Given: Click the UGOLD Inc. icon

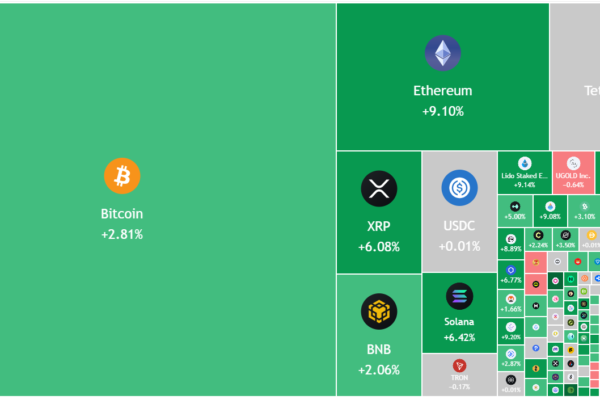Looking at the screenshot, I should click(574, 163).
